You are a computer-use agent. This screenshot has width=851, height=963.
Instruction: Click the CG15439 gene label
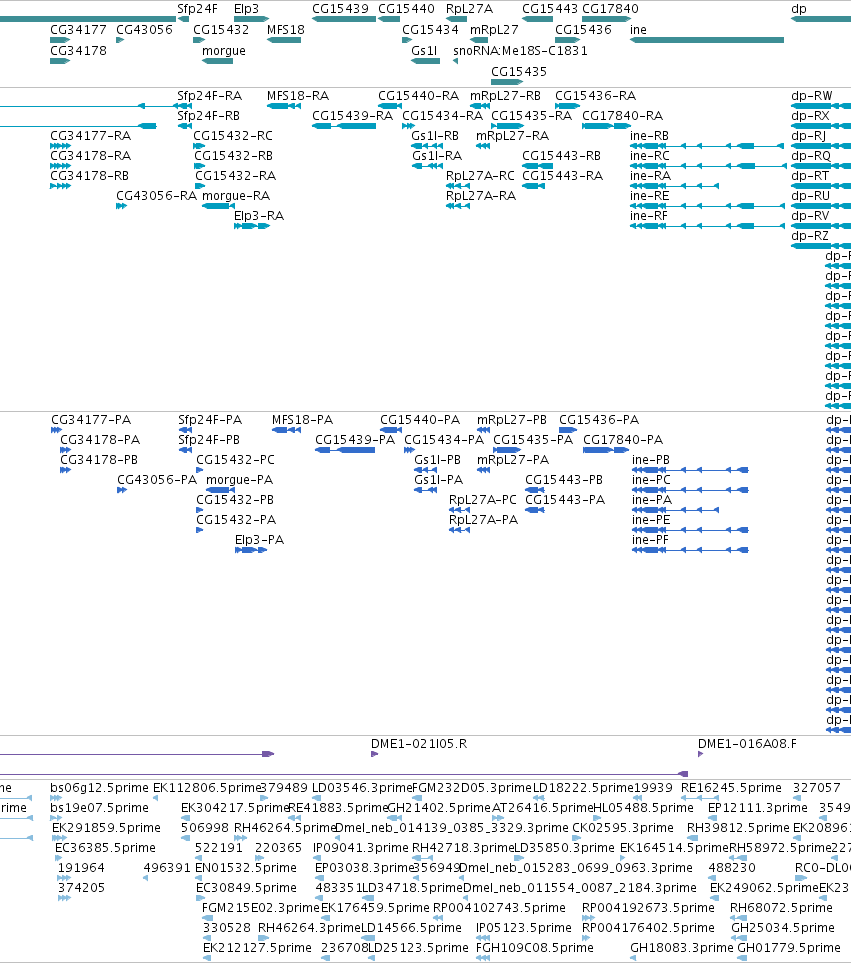tap(340, 9)
